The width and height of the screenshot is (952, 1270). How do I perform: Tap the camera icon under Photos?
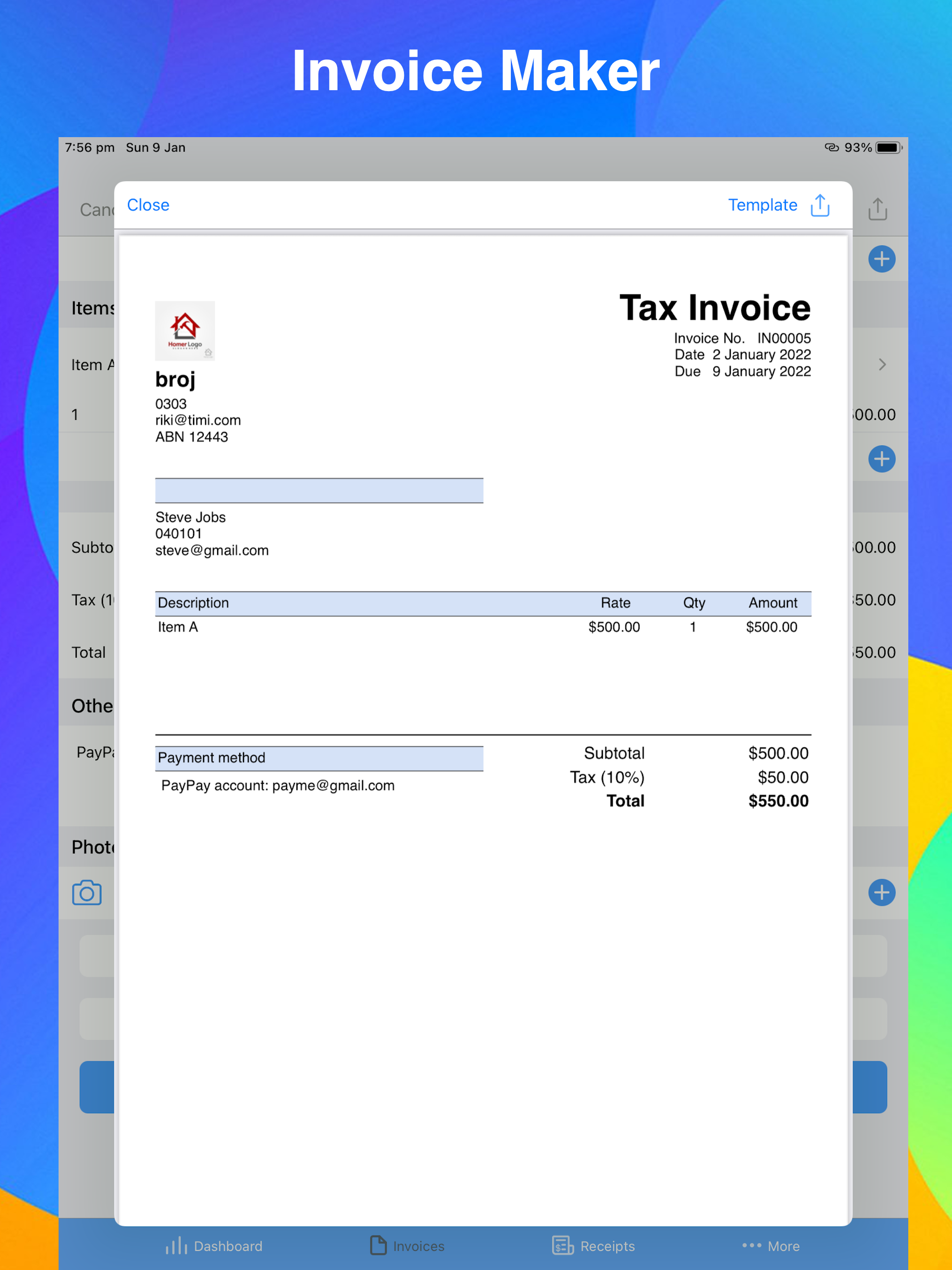coord(87,892)
